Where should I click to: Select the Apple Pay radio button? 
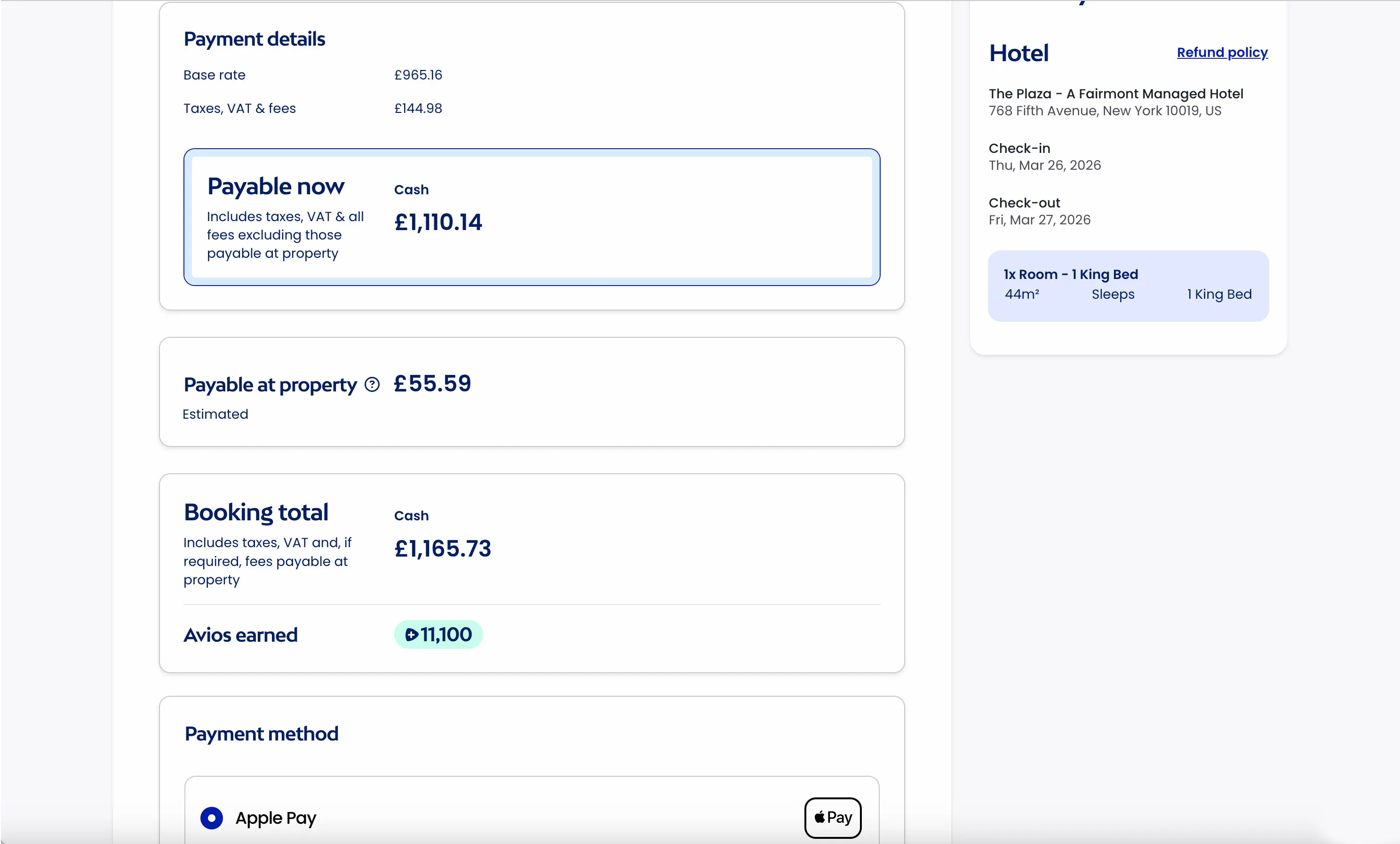(211, 818)
